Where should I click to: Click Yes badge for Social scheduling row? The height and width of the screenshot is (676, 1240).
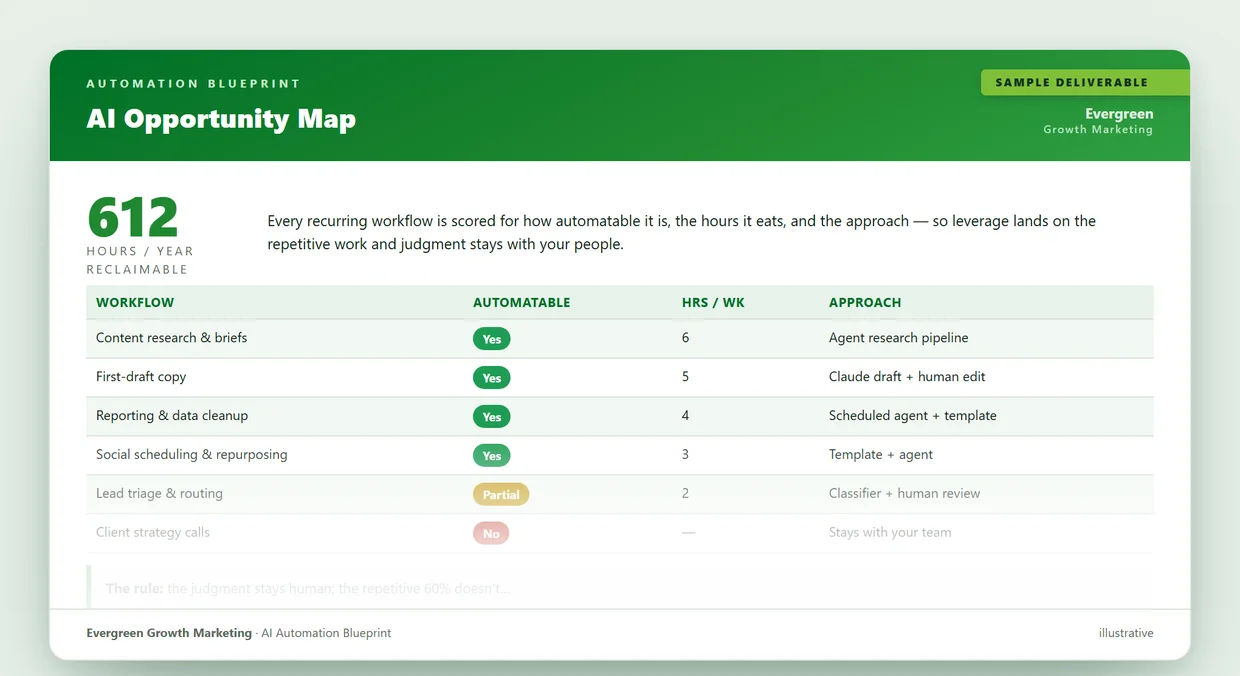pyautogui.click(x=491, y=456)
